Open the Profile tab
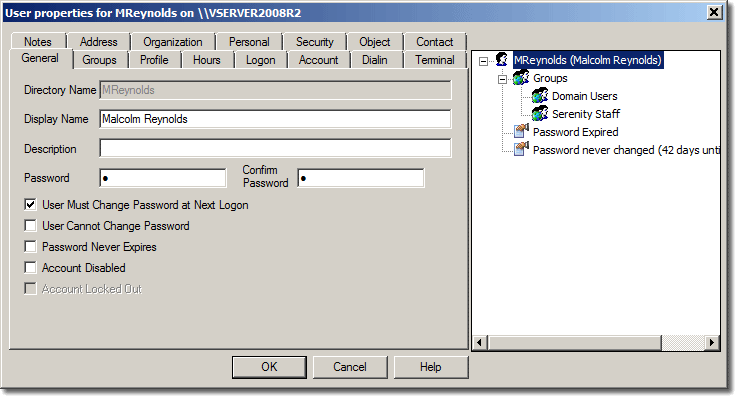Screen dimensions: 736x397 [x=154, y=60]
